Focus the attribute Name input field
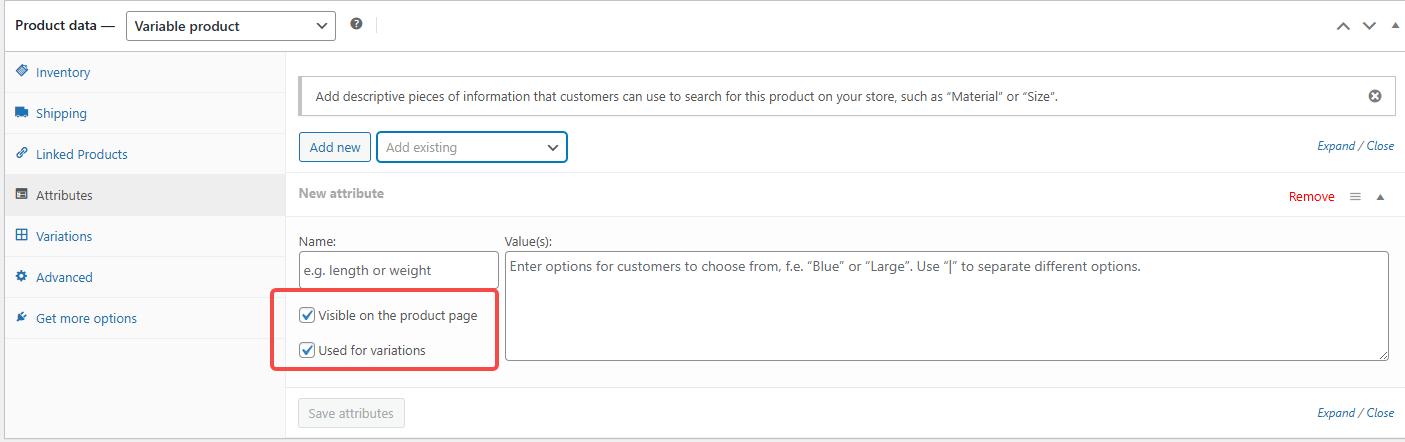 398,270
